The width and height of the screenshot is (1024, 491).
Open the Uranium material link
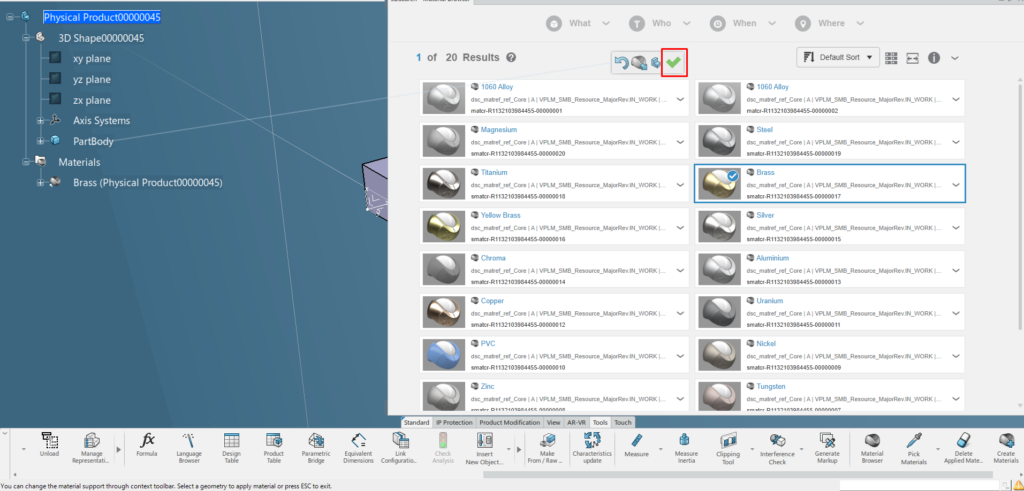click(x=769, y=301)
